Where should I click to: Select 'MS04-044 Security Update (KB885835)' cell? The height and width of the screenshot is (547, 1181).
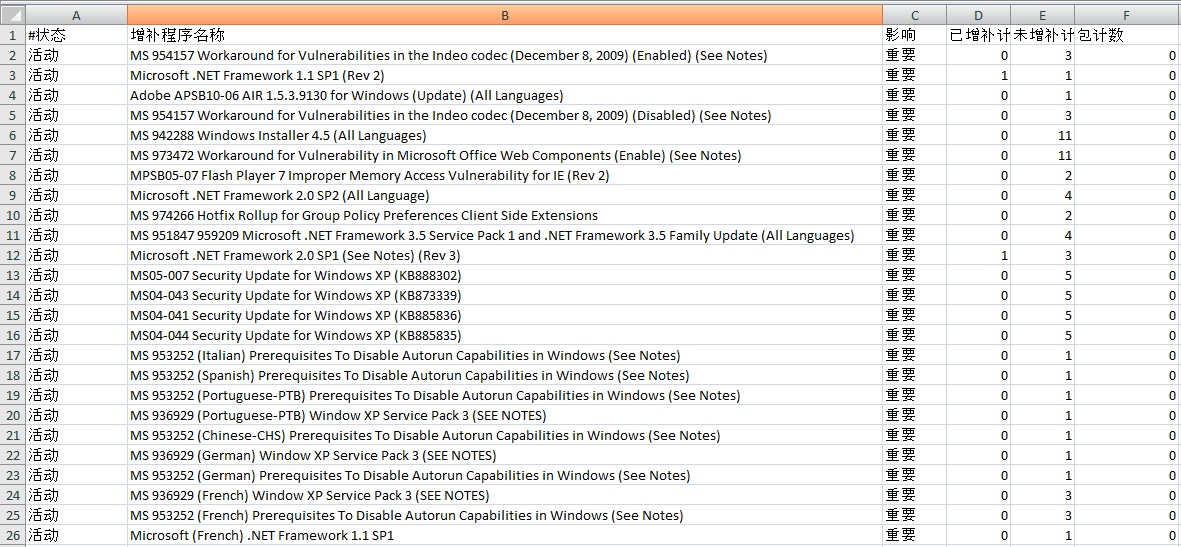[505, 335]
